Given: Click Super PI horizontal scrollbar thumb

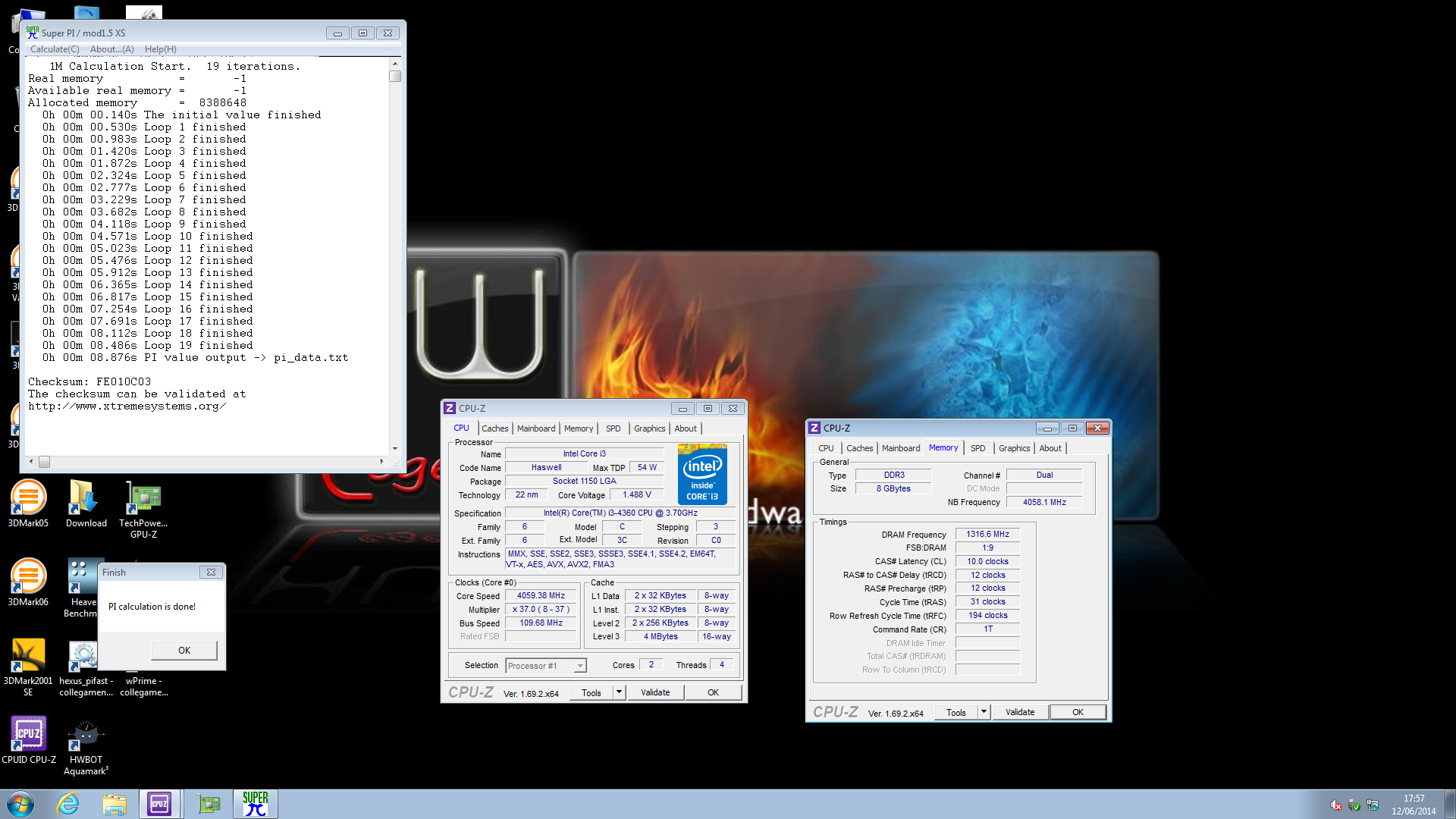Looking at the screenshot, I should [x=45, y=462].
